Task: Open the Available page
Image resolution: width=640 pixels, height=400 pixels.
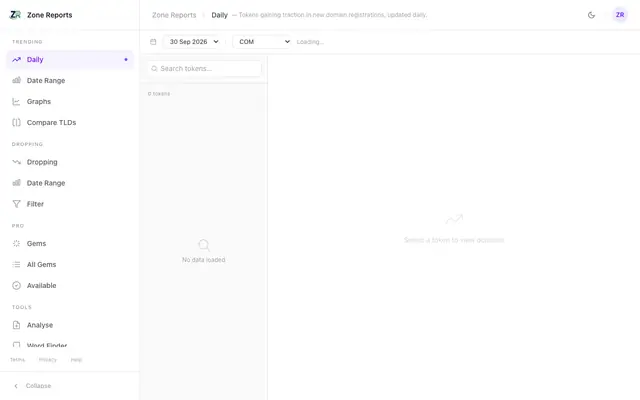Action: click(x=70, y=286)
